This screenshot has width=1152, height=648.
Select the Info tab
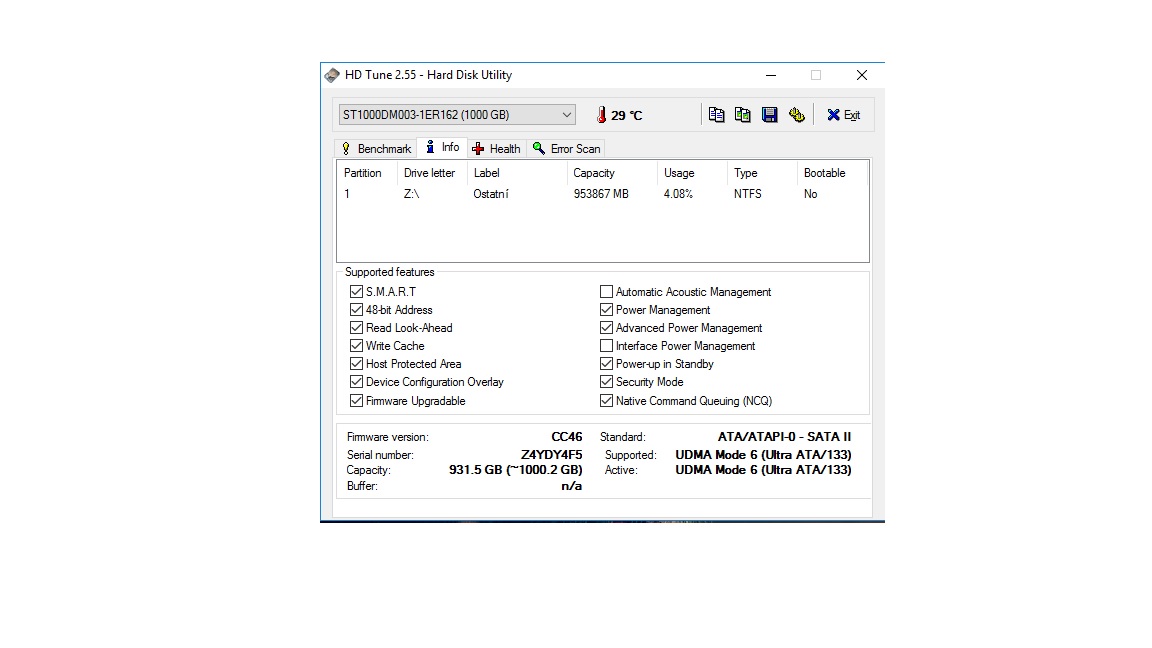click(x=442, y=147)
